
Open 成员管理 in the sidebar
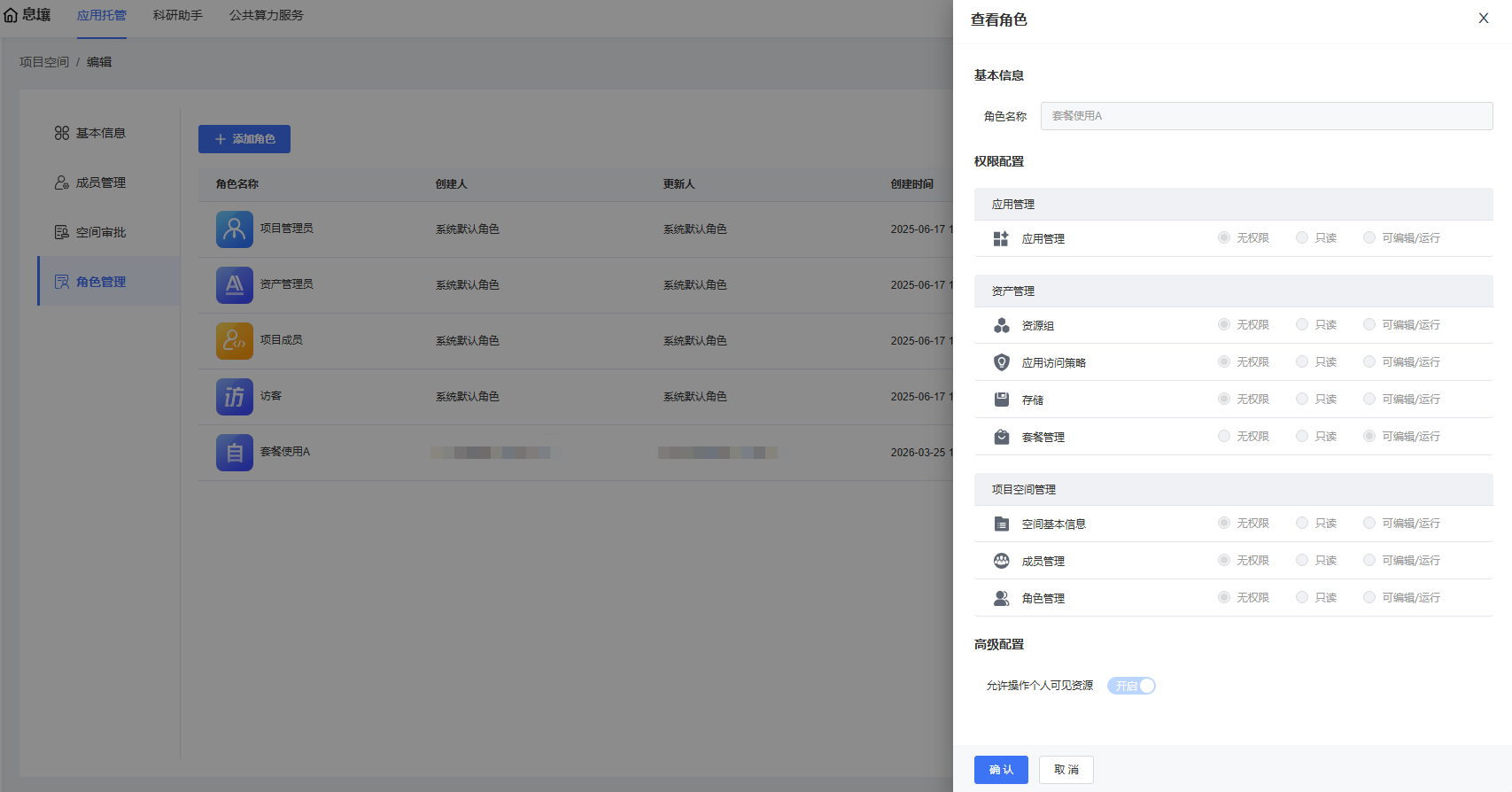100,182
